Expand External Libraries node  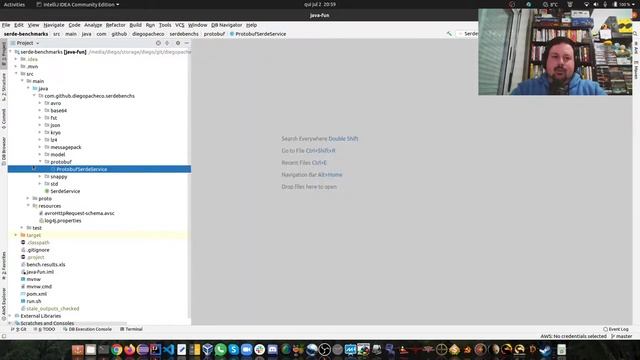coord(10,316)
